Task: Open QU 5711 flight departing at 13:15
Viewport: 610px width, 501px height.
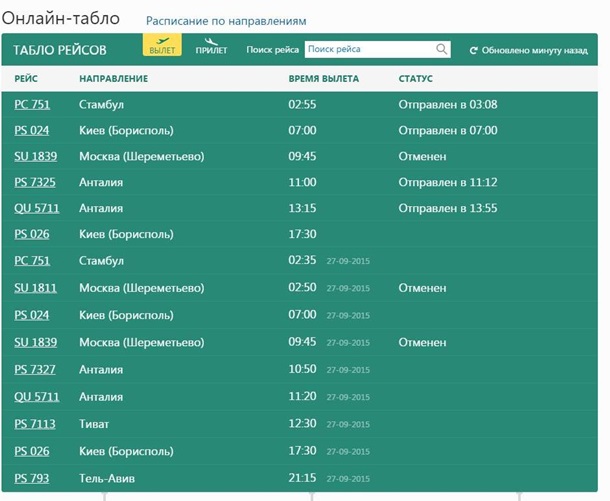Action: tap(35, 208)
